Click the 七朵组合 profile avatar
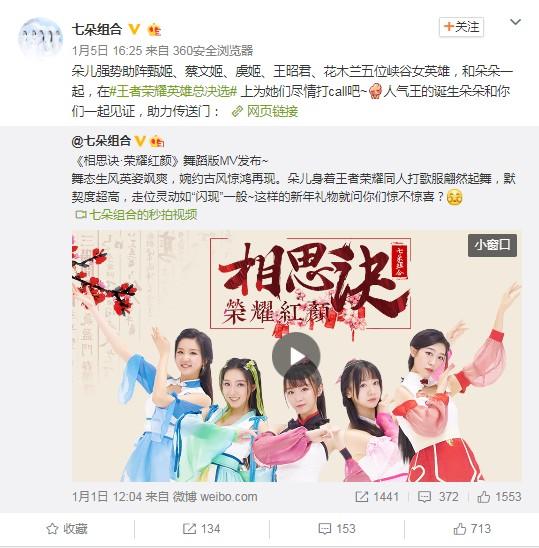Viewport: 539px width, 548px height. 41,39
